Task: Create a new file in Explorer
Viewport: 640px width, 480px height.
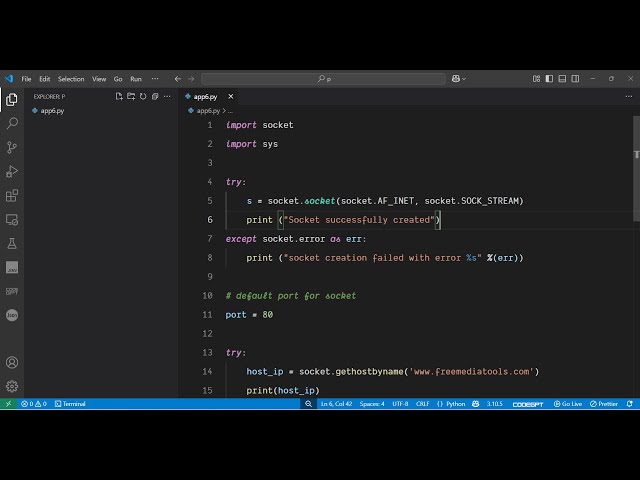Action: pyautogui.click(x=119, y=97)
